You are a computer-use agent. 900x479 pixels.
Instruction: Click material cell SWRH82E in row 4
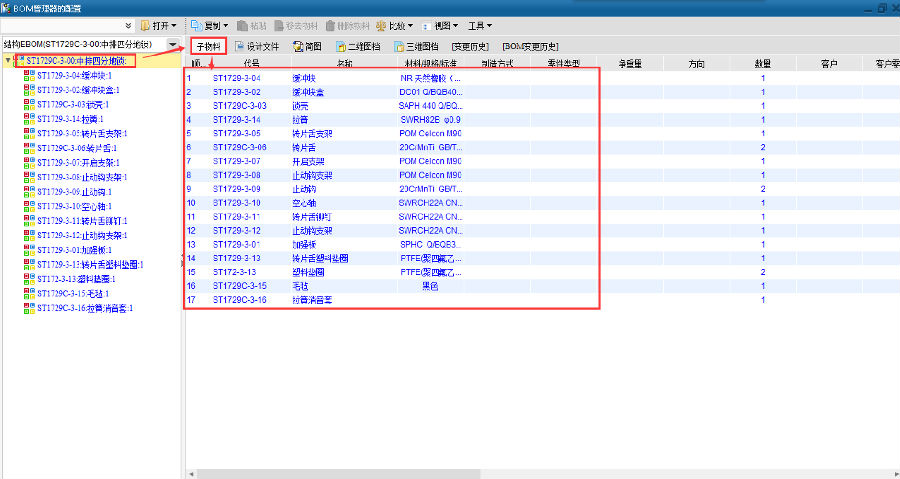tap(430, 120)
